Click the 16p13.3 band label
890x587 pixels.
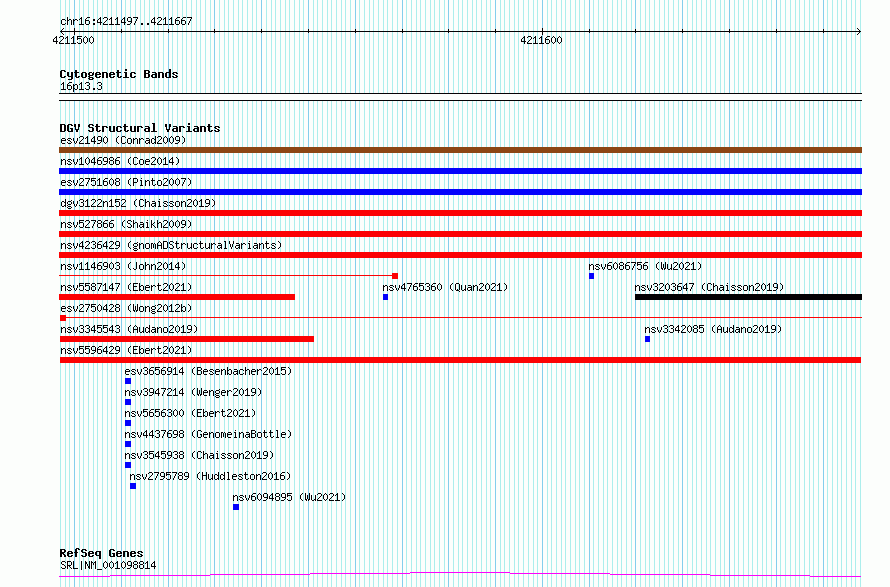point(81,86)
